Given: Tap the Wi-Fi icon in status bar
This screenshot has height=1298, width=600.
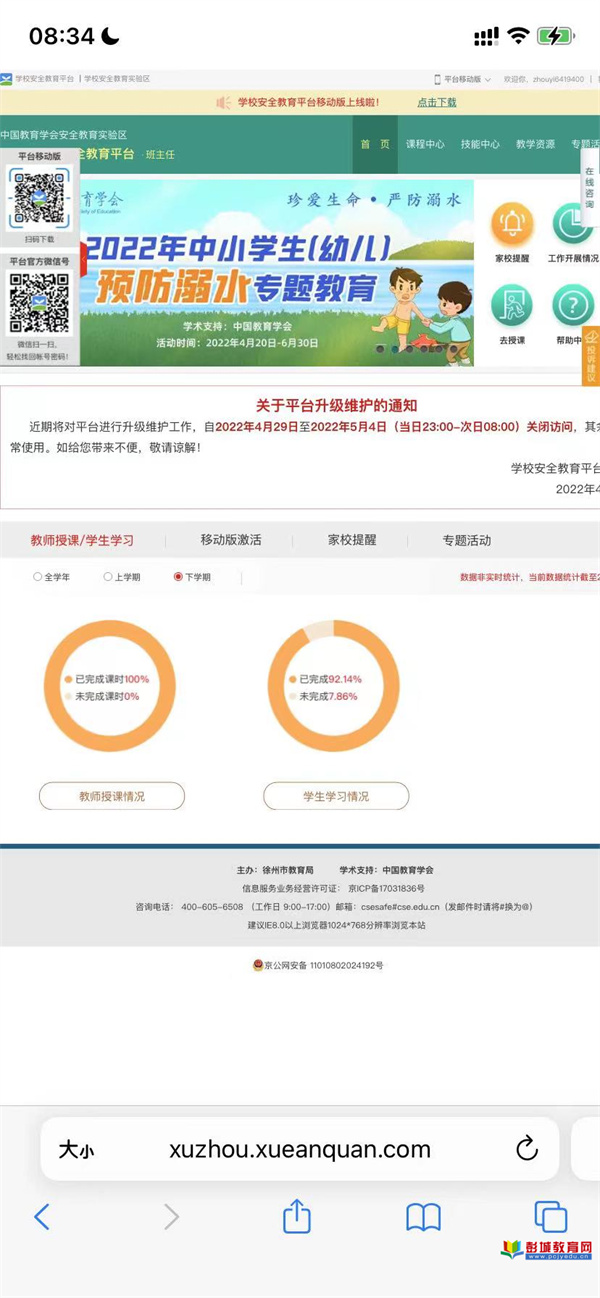Looking at the screenshot, I should [518, 36].
